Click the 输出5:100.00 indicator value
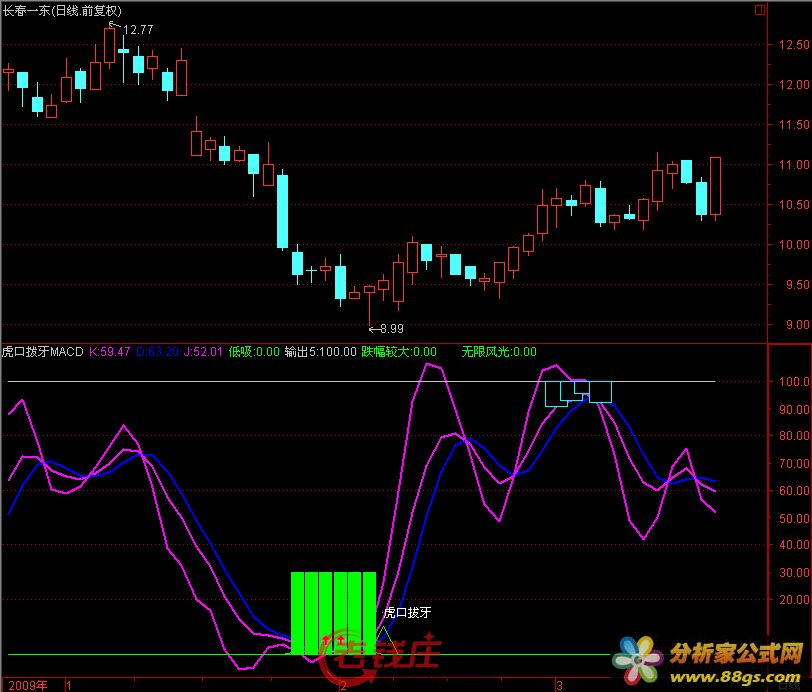Screen dimensions: 812x692 tap(321, 352)
